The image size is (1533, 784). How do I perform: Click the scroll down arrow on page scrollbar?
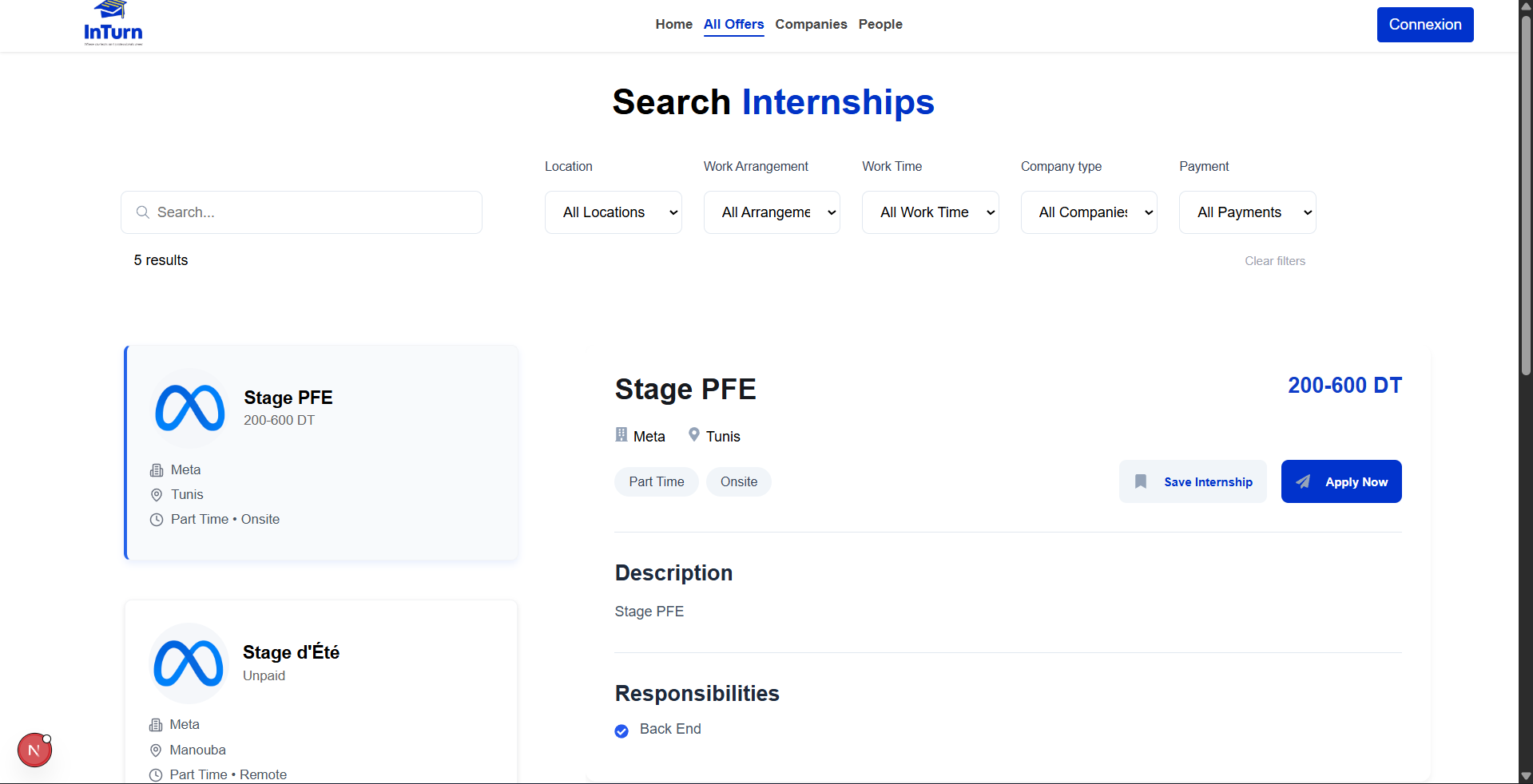click(x=1526, y=776)
